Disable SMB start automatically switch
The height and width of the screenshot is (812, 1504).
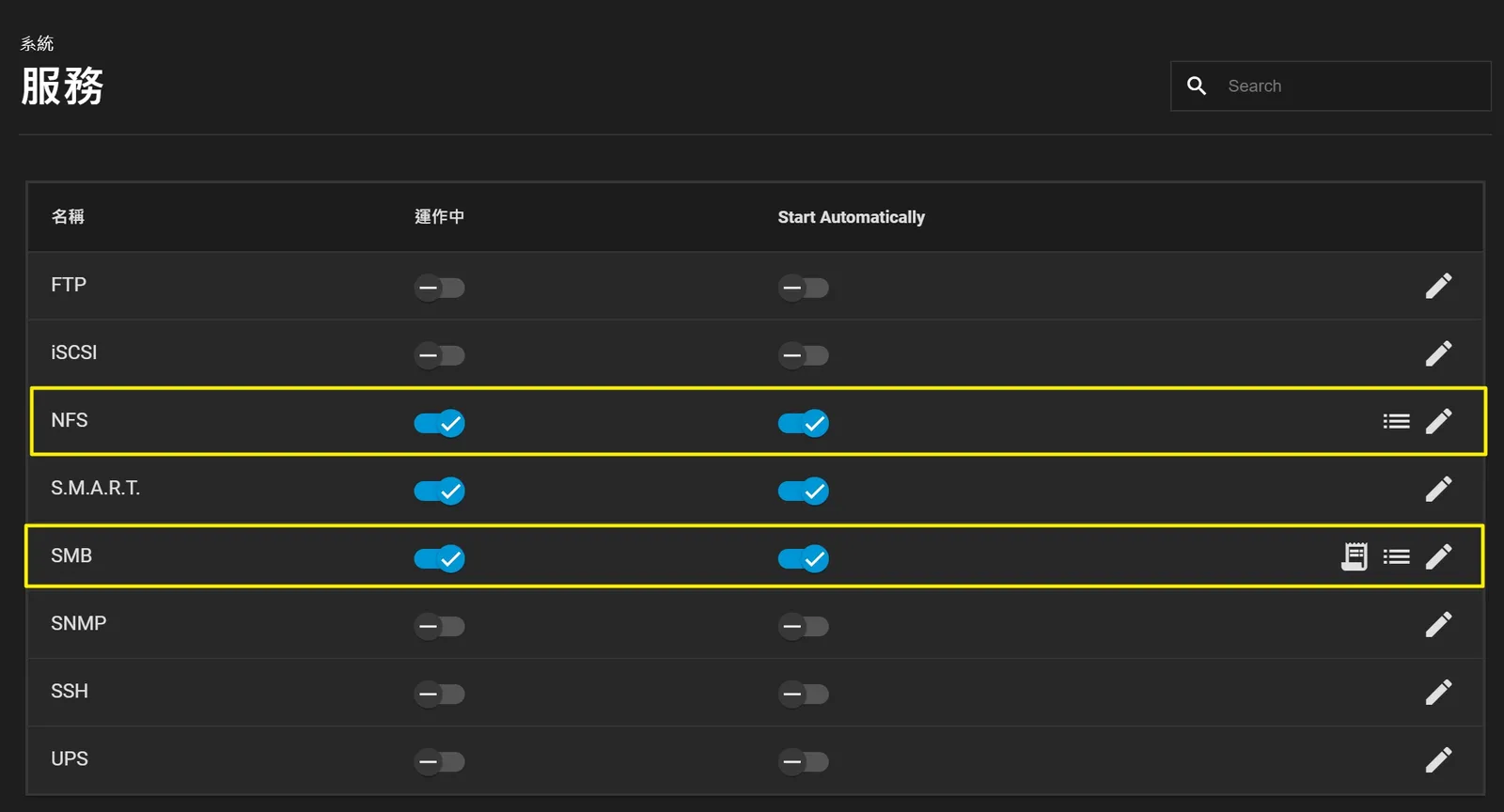pos(803,558)
